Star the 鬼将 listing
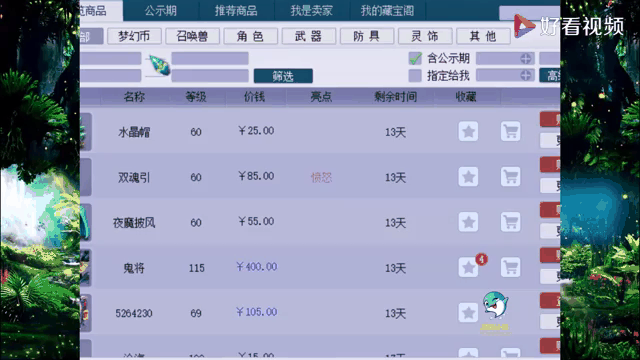640x360 pixels. pos(468,268)
